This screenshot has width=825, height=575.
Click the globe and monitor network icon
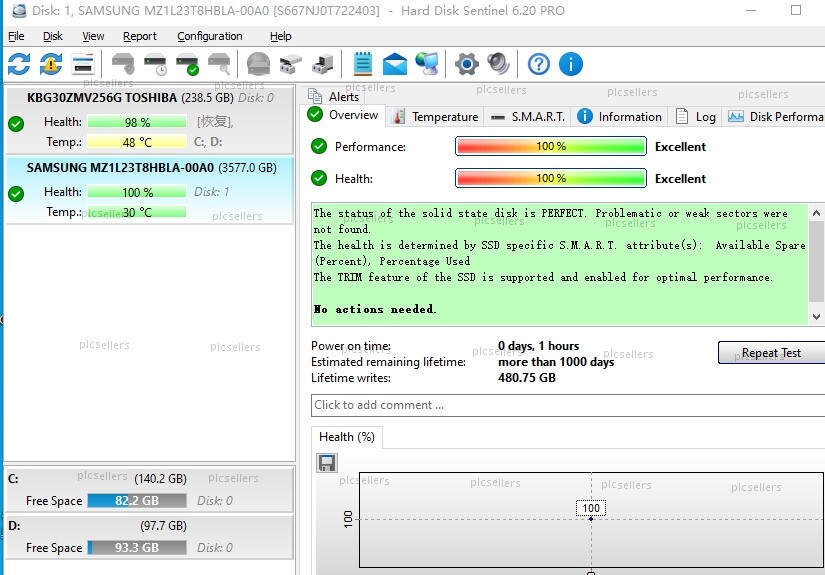click(x=427, y=64)
